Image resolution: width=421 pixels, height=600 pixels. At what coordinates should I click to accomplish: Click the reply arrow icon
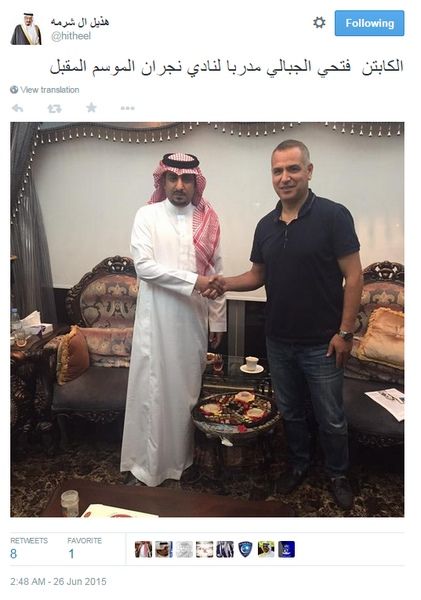(18, 108)
